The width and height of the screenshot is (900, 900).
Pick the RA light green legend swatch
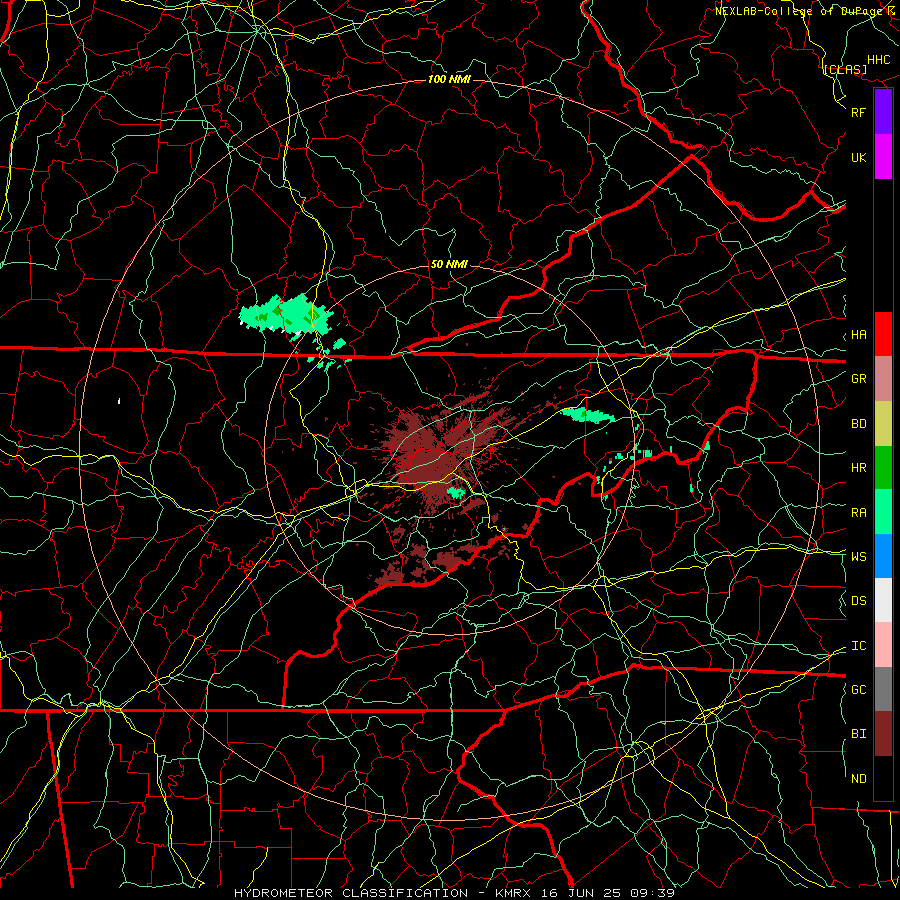[883, 512]
